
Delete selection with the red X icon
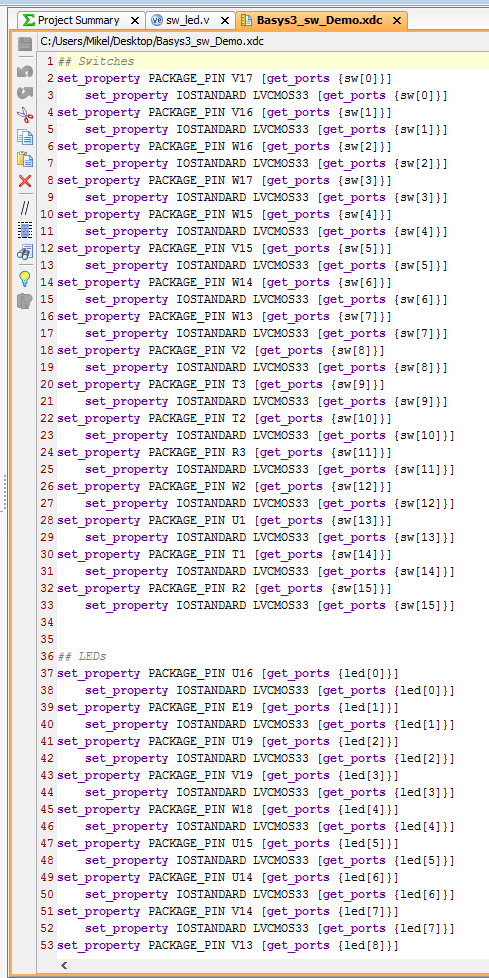point(24,181)
